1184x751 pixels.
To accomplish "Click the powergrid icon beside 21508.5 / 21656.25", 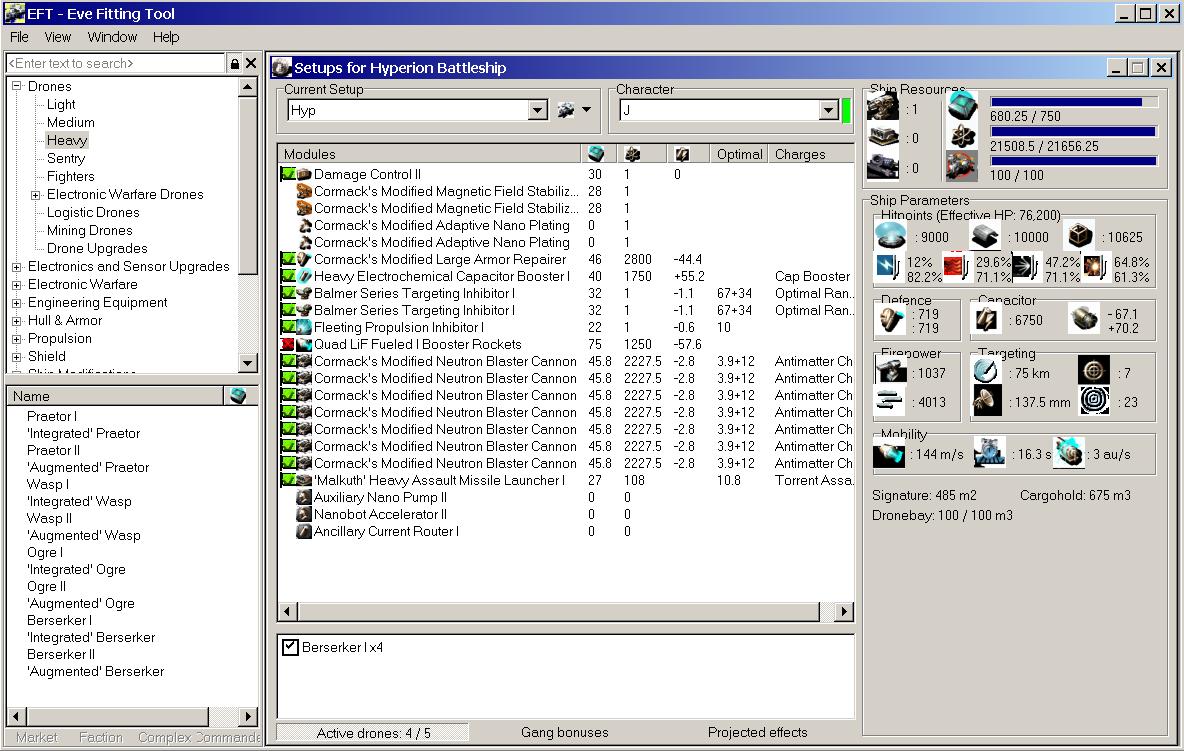I will pos(962,137).
